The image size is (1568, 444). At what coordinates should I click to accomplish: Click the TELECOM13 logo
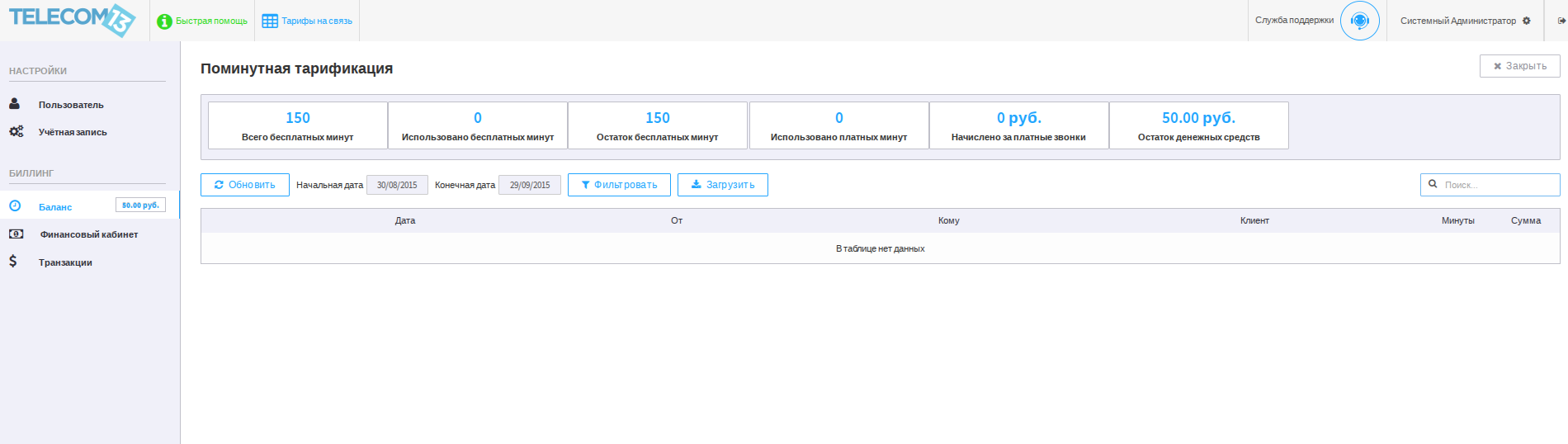coord(73,20)
